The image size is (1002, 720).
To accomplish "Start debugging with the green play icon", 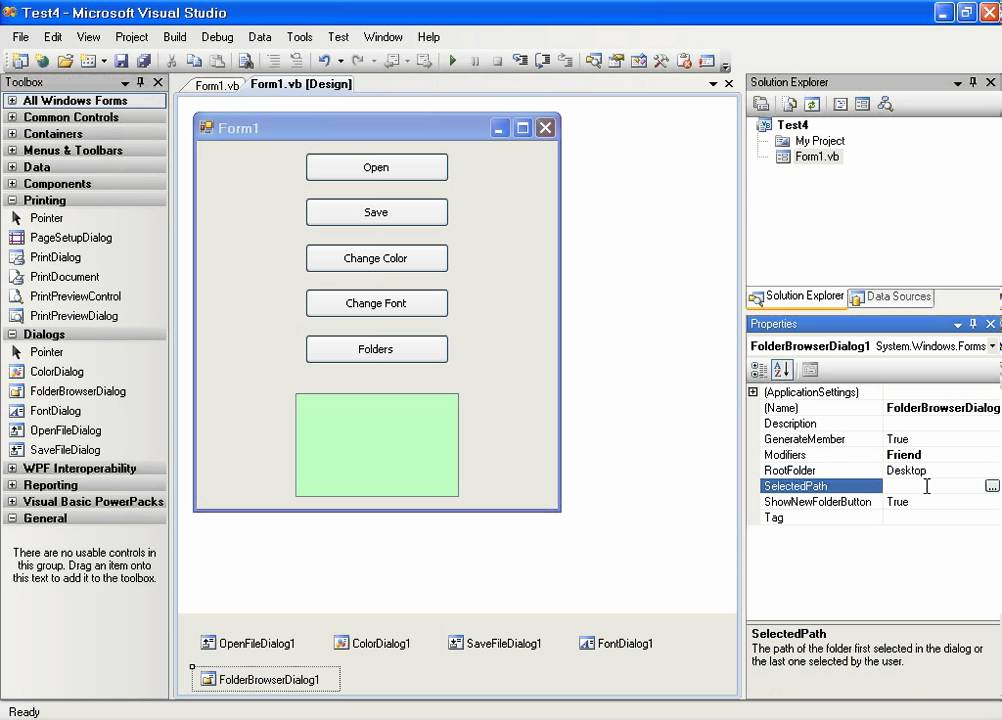I will tap(453, 61).
